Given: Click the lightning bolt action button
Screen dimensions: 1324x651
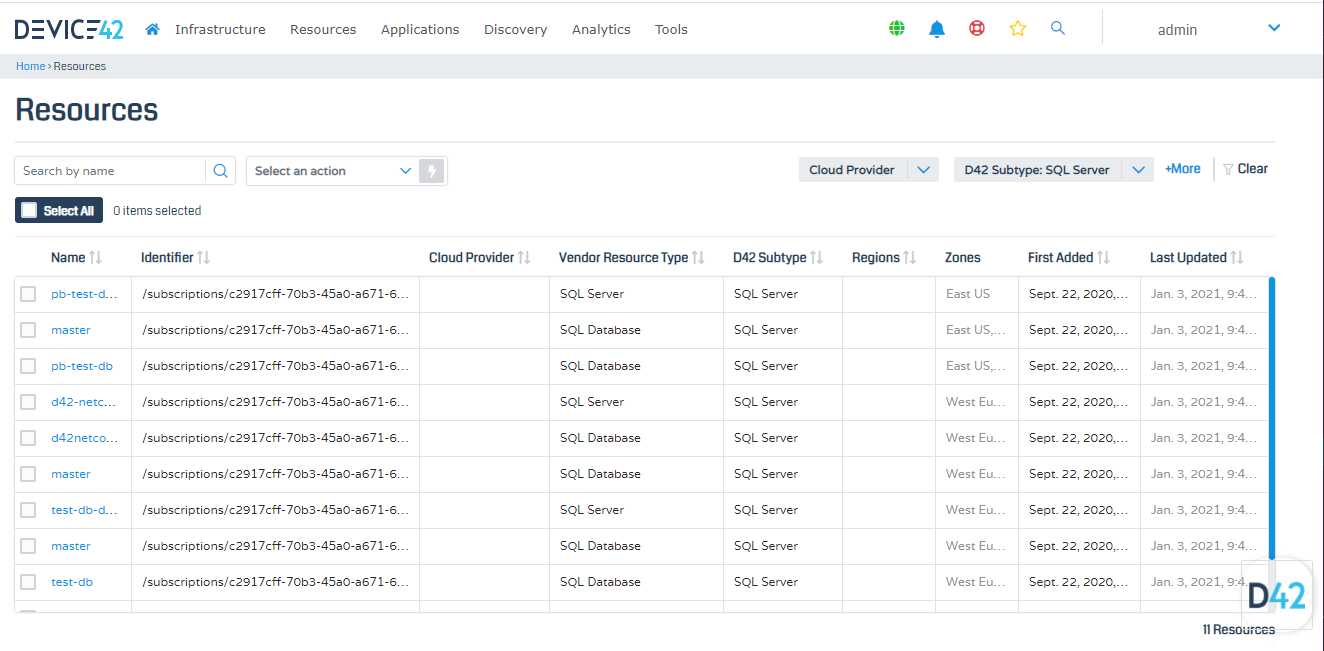Looking at the screenshot, I should coord(432,171).
